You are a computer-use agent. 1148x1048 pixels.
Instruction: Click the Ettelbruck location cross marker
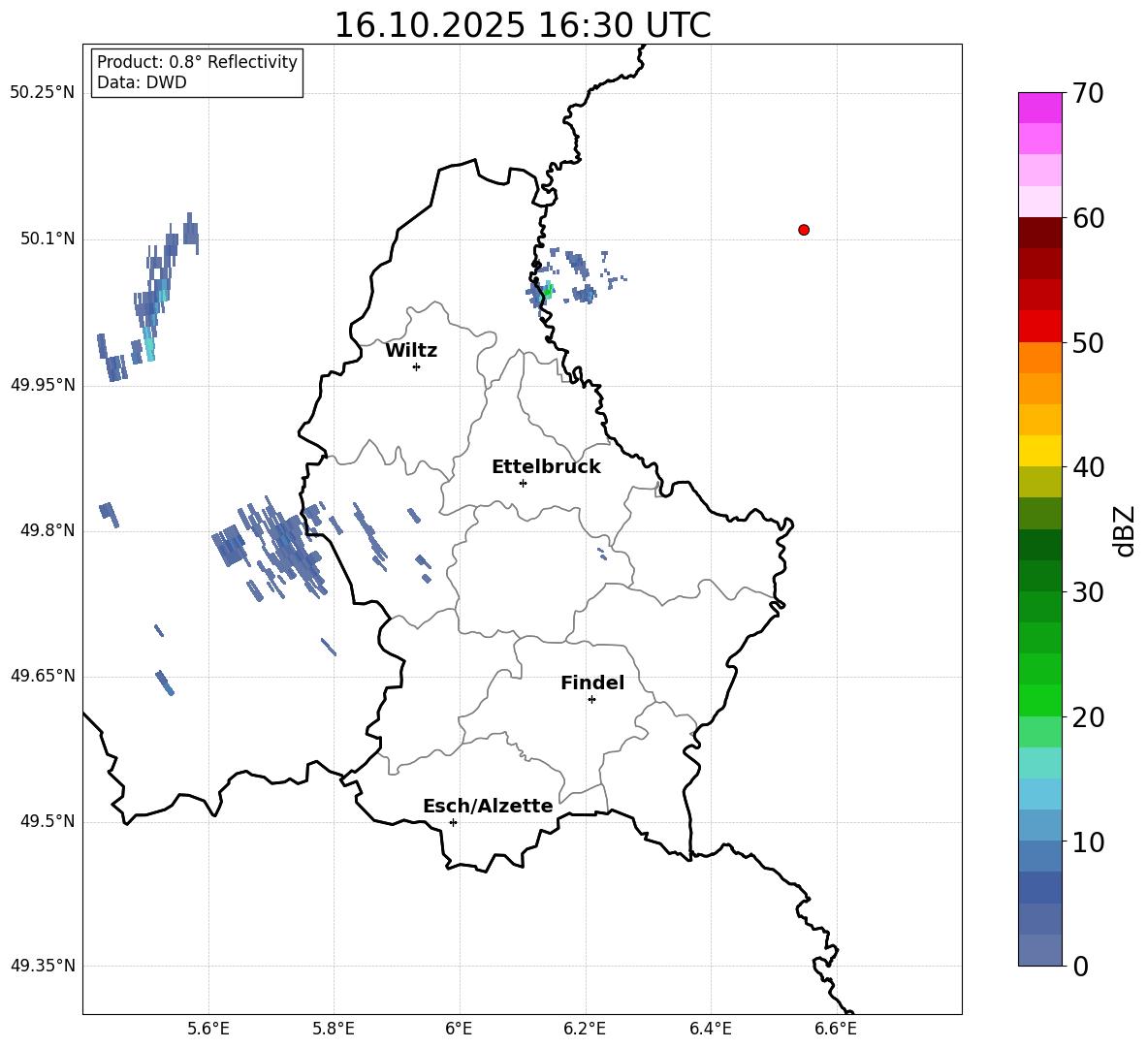523,483
